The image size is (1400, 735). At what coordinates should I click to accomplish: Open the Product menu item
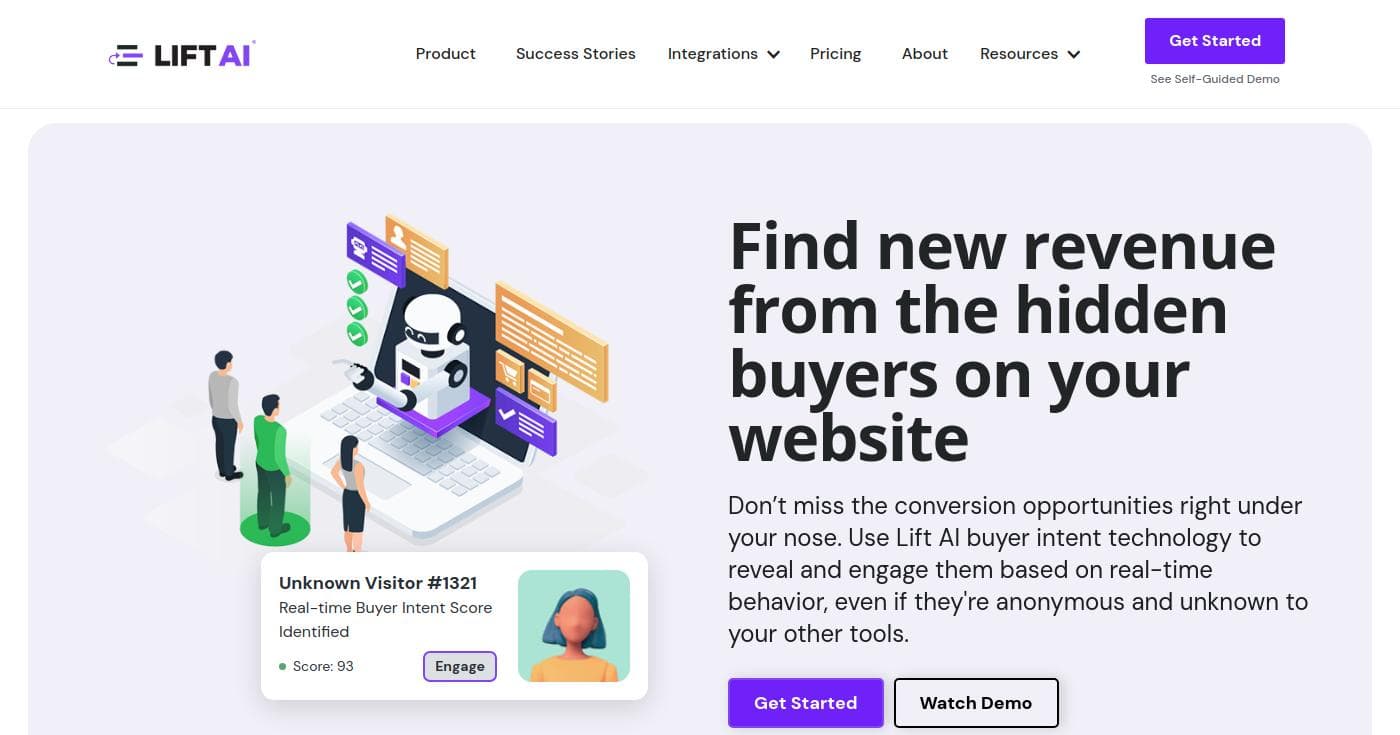click(x=445, y=54)
